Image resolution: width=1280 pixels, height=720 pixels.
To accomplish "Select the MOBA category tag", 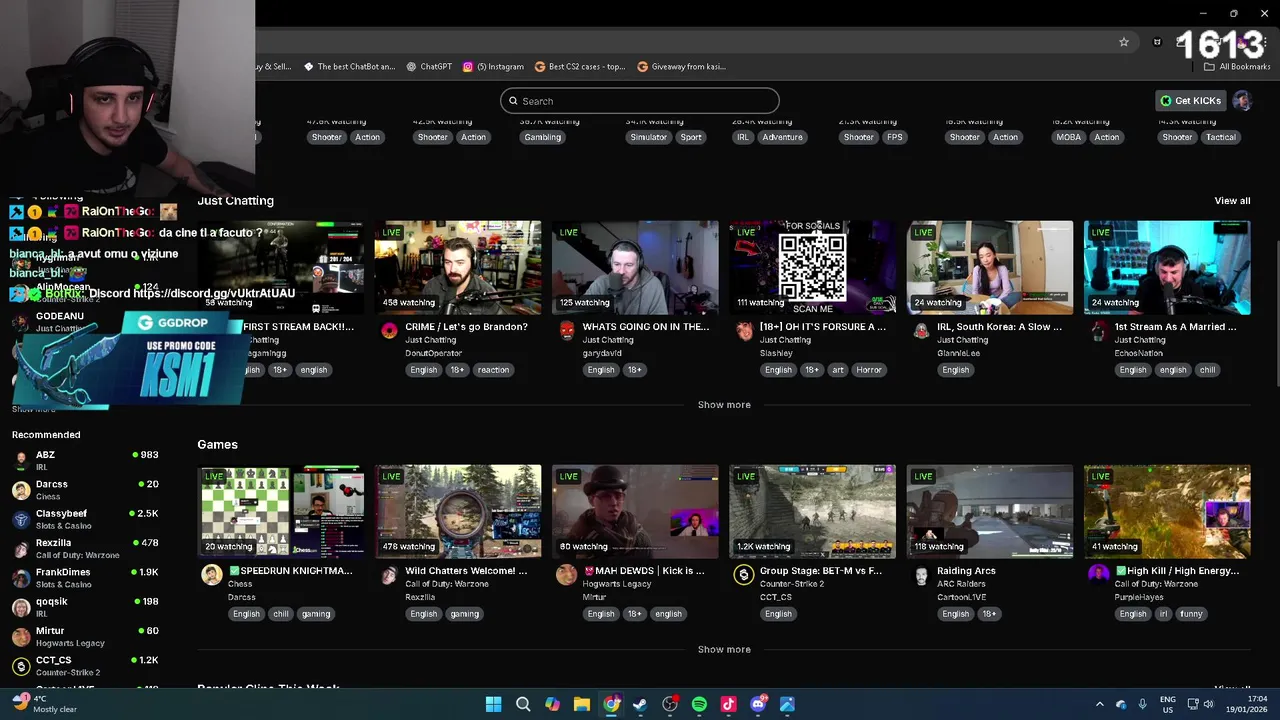I will [x=1069, y=137].
